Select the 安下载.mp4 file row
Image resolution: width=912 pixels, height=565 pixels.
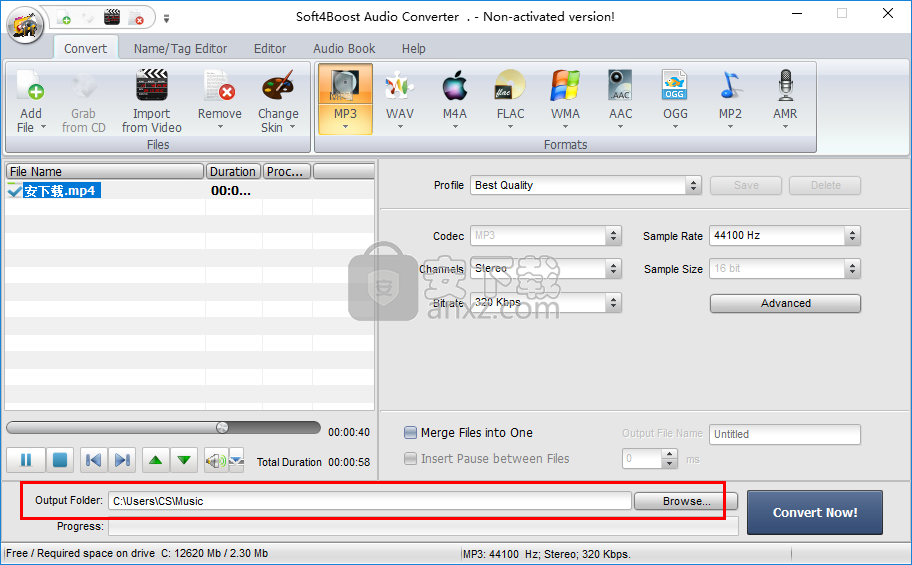coord(190,190)
